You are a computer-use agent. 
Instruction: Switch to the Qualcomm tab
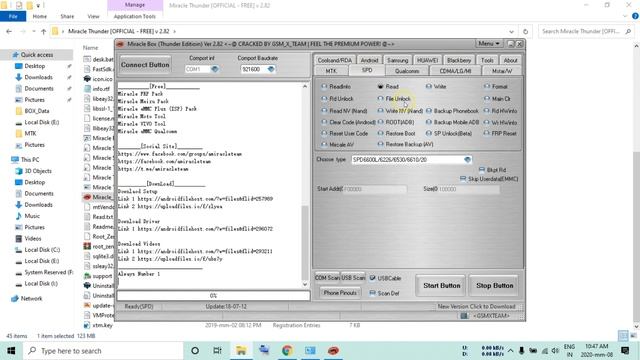pyautogui.click(x=407, y=71)
